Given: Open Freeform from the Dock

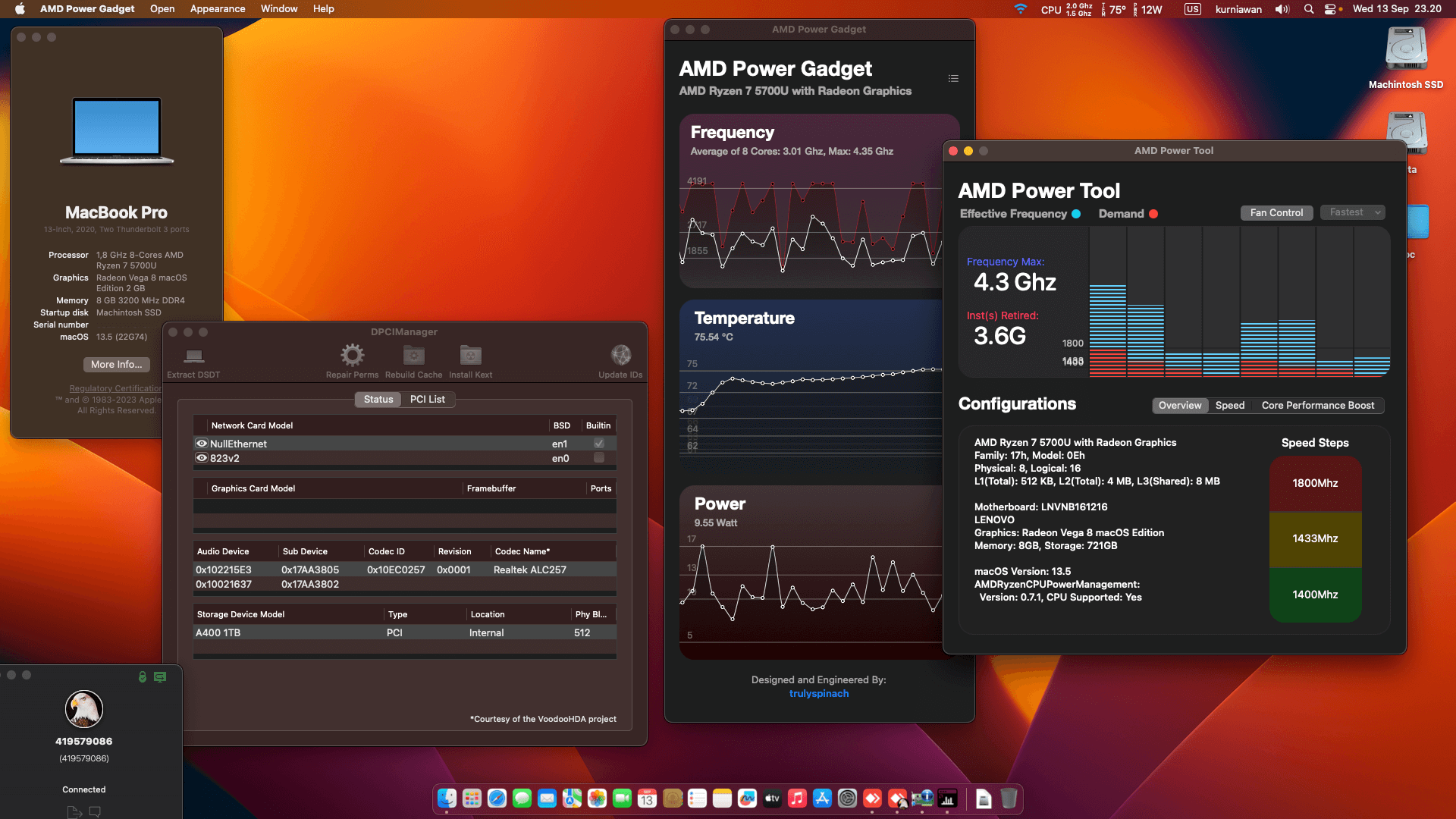Looking at the screenshot, I should coord(747,799).
